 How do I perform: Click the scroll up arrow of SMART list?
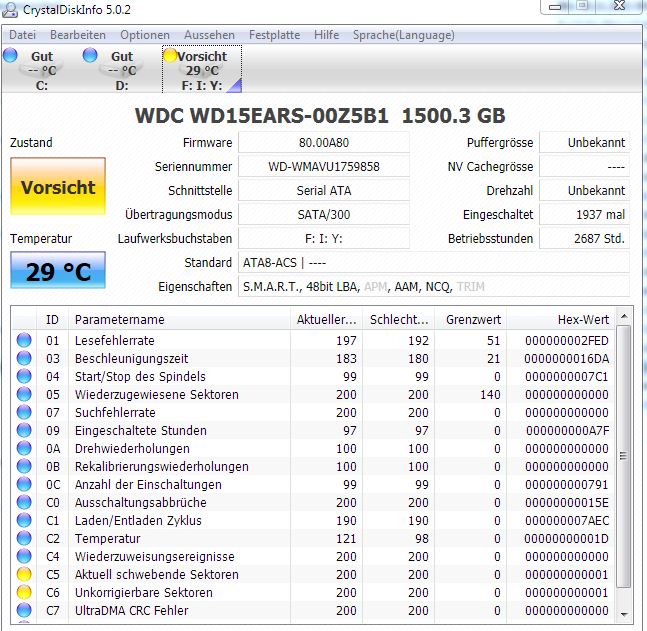pyautogui.click(x=624, y=317)
